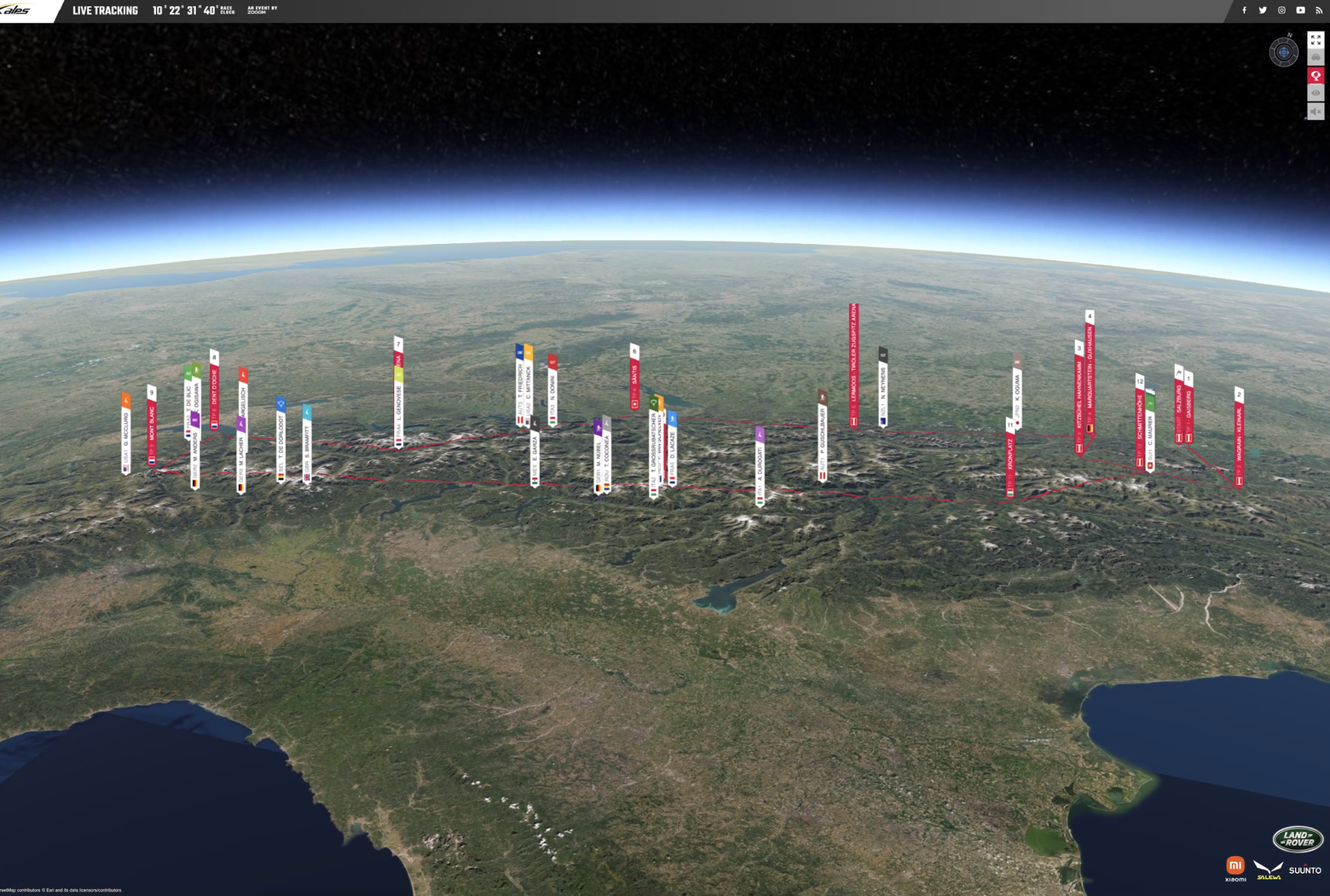Click the LIVE TRACKING header label
Image resolution: width=1330 pixels, height=896 pixels.
tap(105, 10)
